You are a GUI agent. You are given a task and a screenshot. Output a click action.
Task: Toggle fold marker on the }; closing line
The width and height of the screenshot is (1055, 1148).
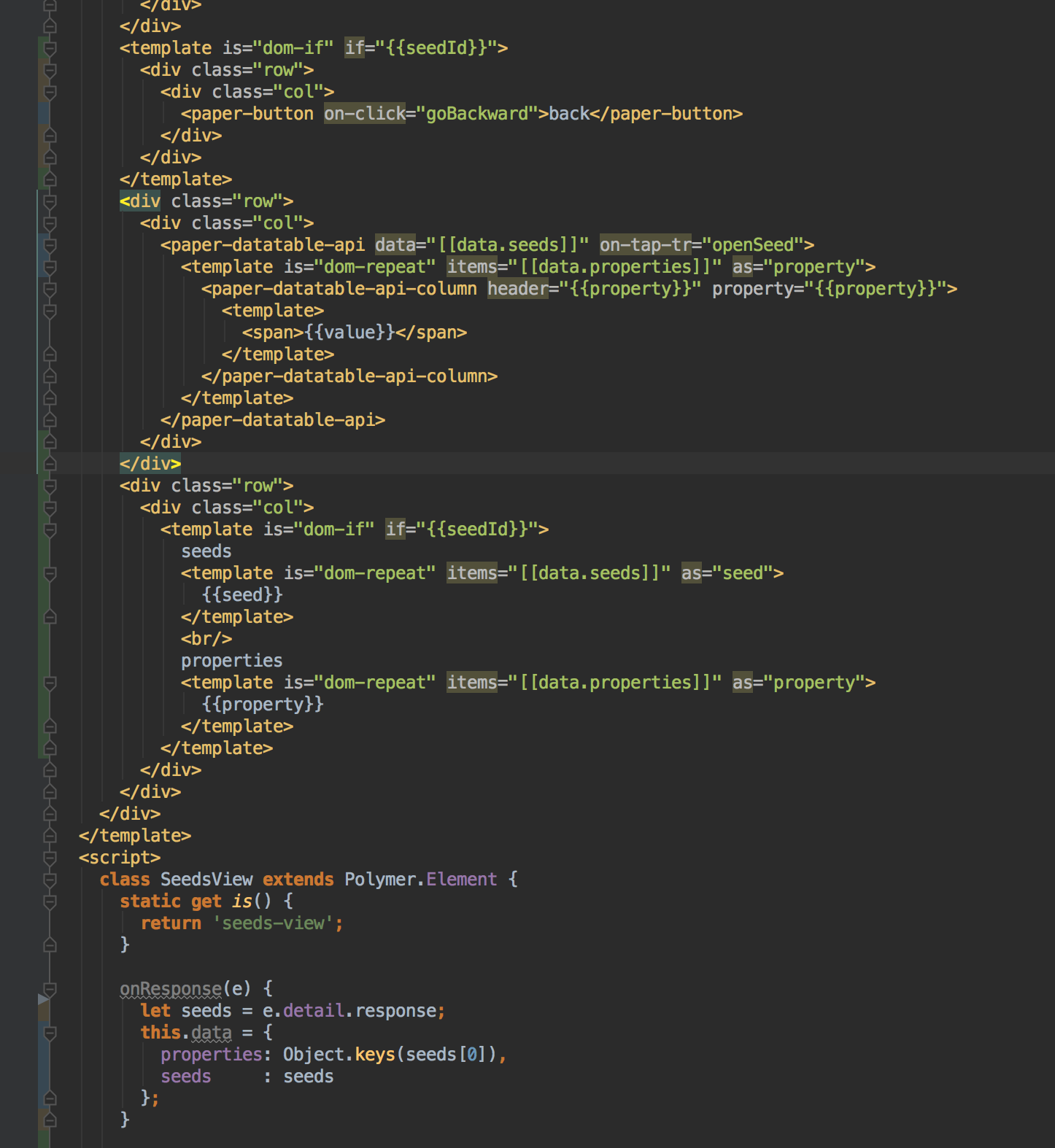point(50,1098)
